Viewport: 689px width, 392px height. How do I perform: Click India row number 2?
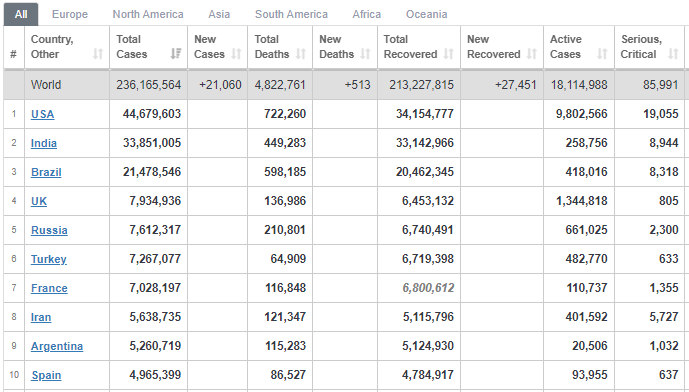14,143
